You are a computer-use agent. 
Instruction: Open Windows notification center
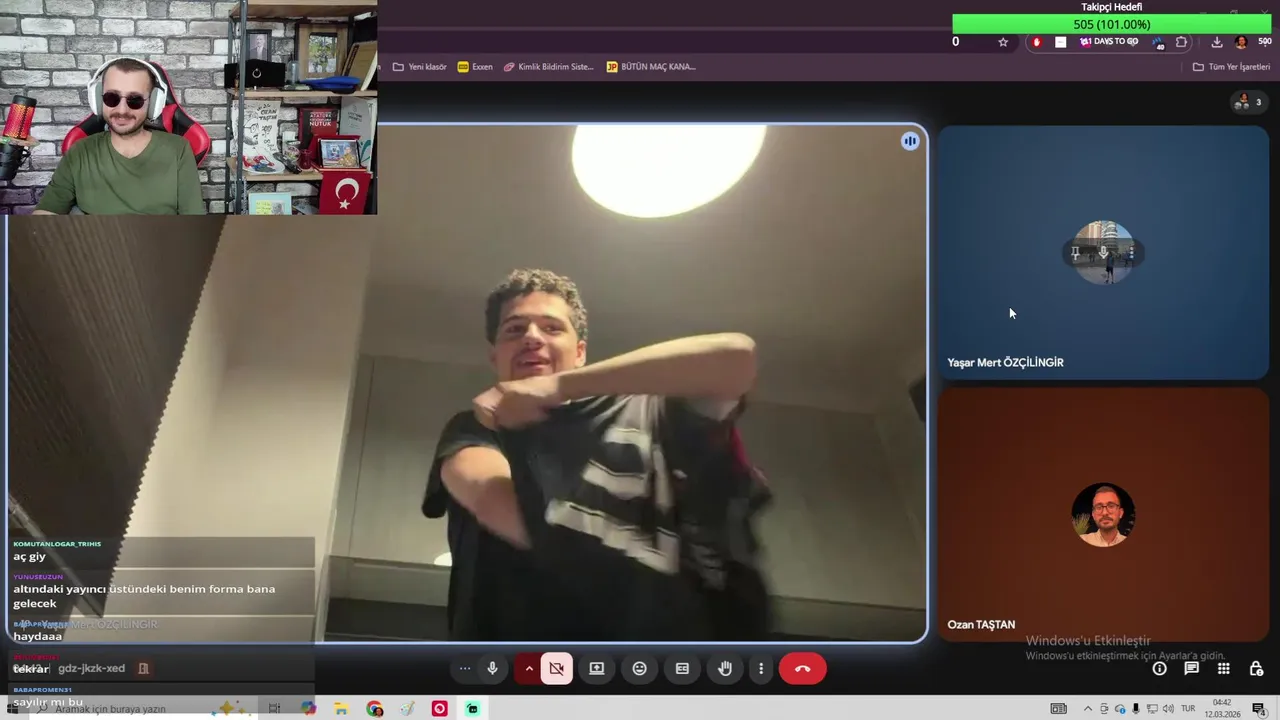[x=1259, y=709]
